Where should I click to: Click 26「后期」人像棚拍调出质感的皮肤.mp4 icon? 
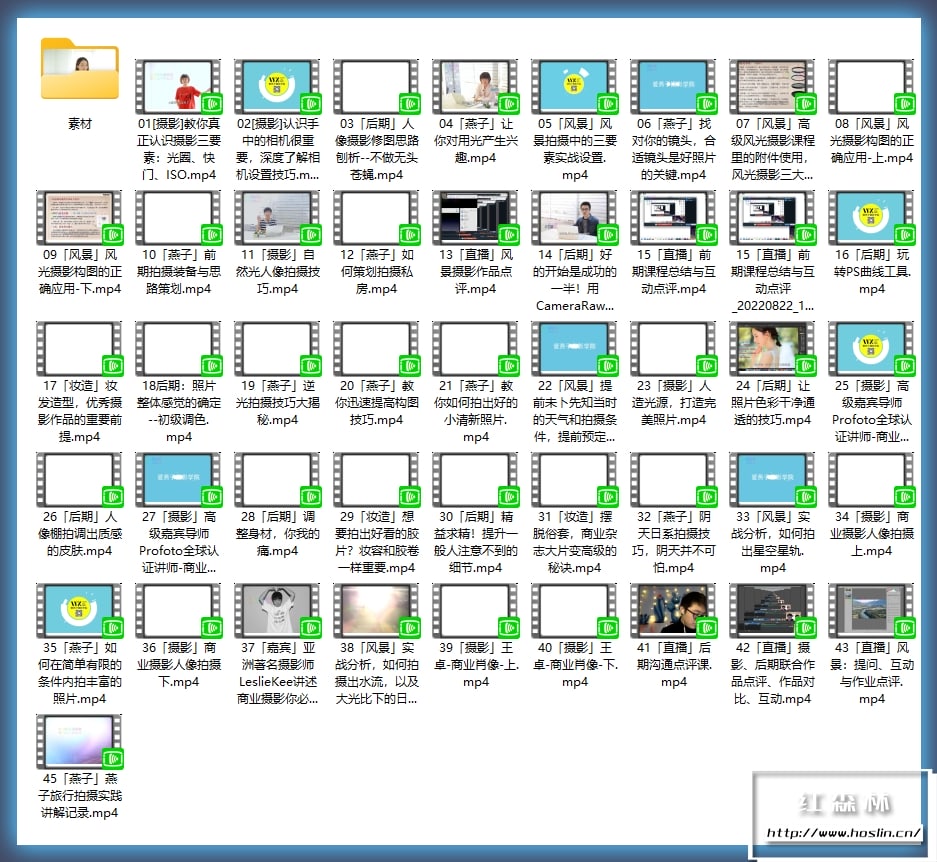79,479
